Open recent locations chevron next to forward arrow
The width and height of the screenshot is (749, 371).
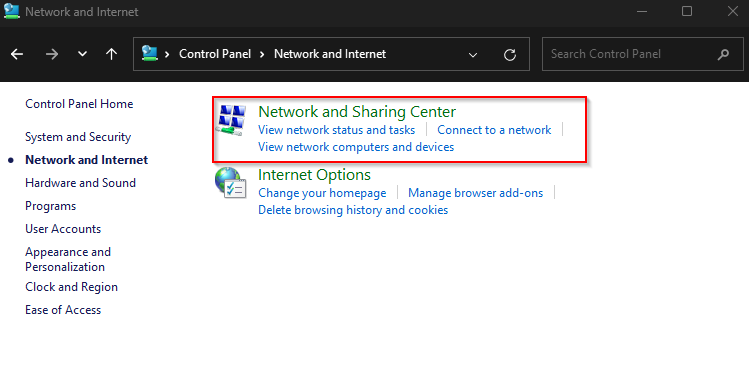[x=82, y=54]
